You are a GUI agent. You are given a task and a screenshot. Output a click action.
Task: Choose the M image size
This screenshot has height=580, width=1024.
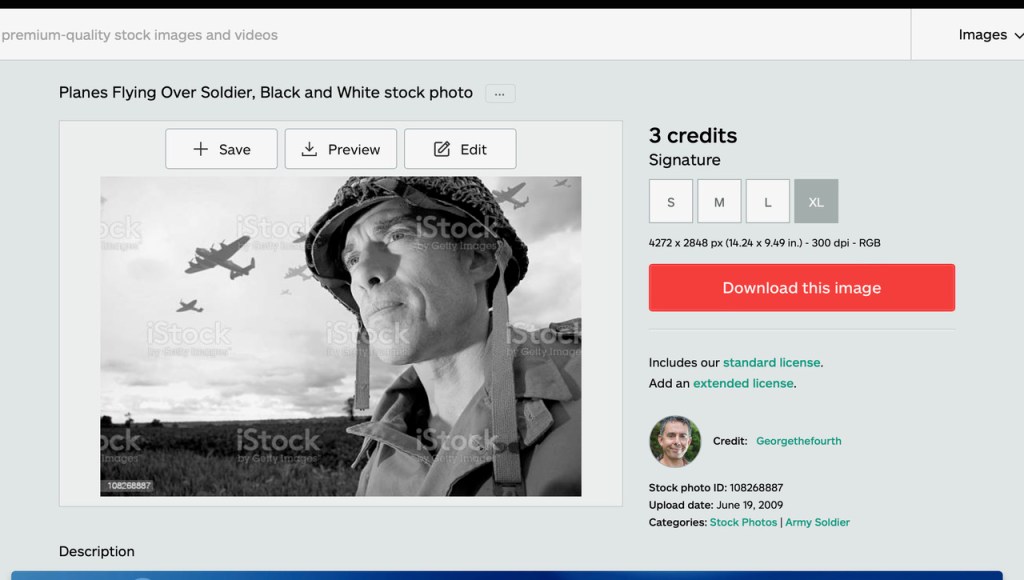(x=719, y=202)
